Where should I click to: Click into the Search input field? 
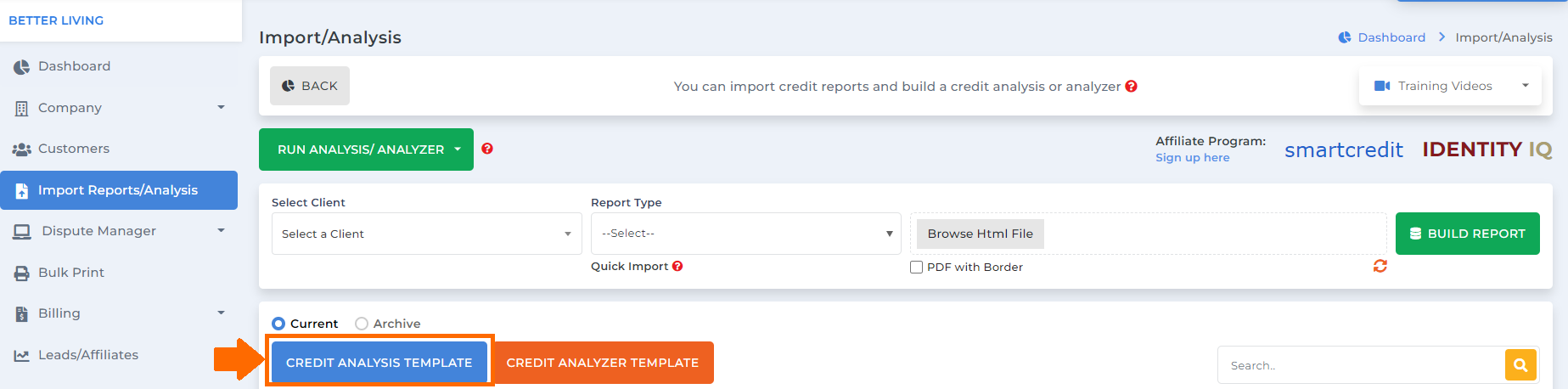tap(1361, 365)
